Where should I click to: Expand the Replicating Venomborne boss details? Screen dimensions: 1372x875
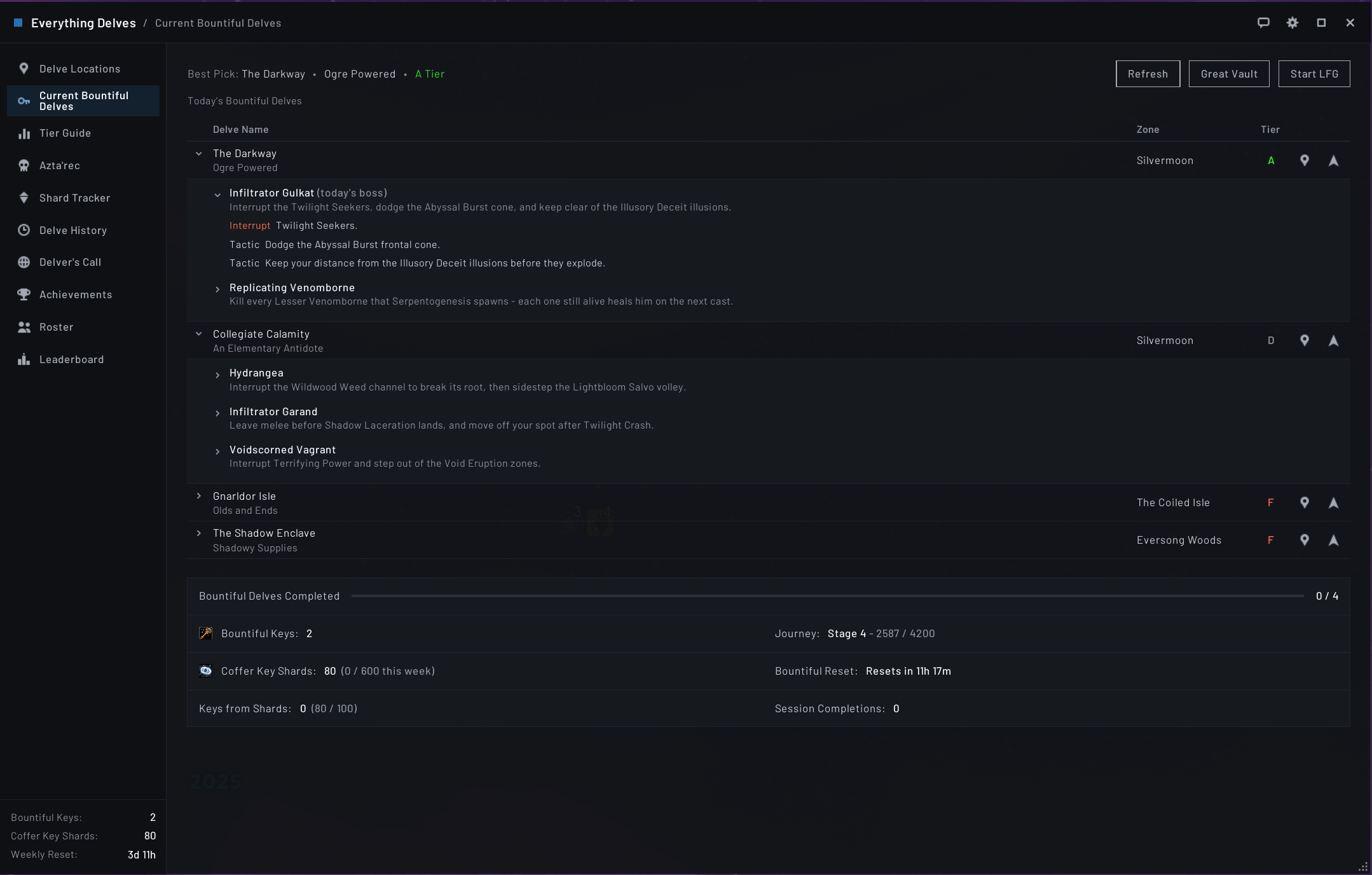217,289
